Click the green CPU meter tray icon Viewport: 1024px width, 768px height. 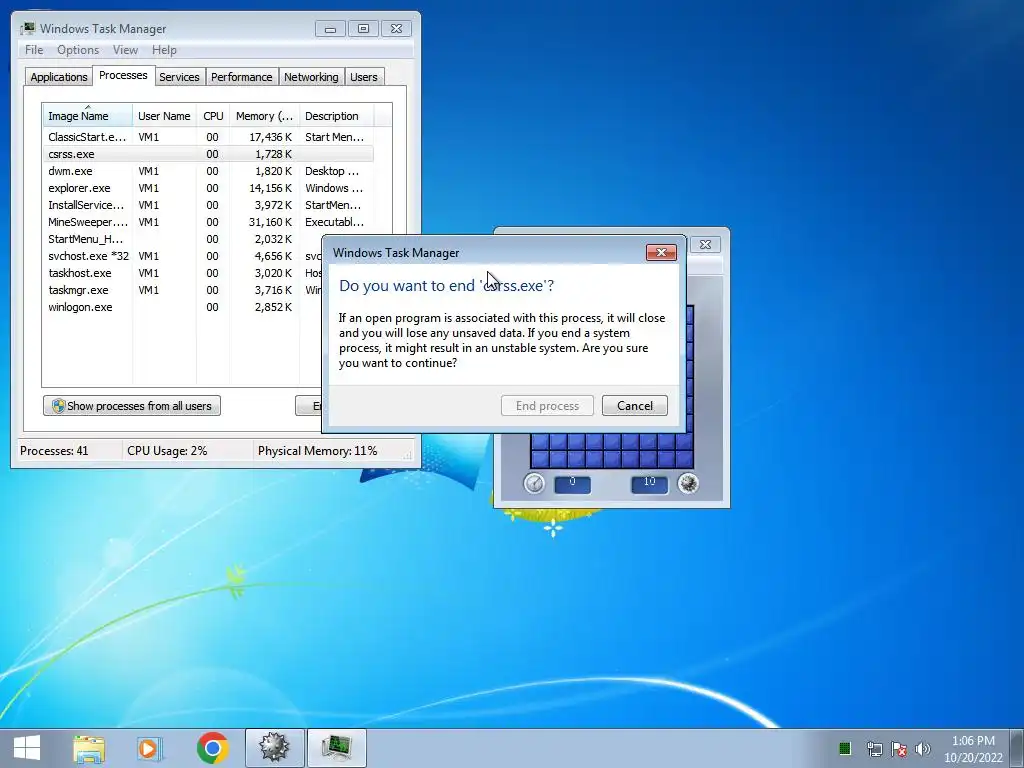(844, 748)
